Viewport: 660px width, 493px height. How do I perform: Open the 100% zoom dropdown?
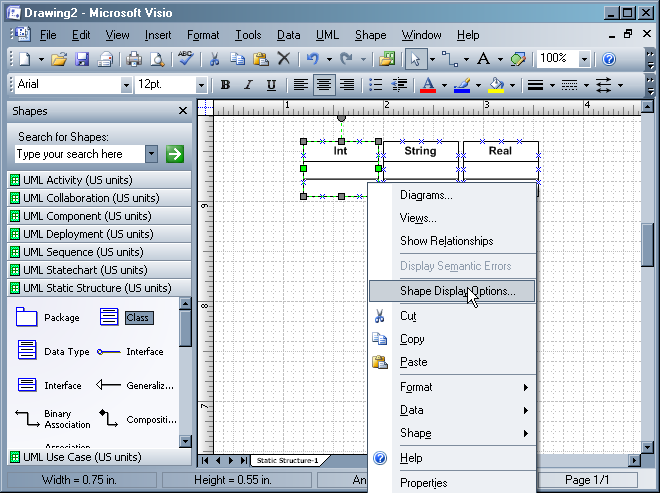coord(583,60)
